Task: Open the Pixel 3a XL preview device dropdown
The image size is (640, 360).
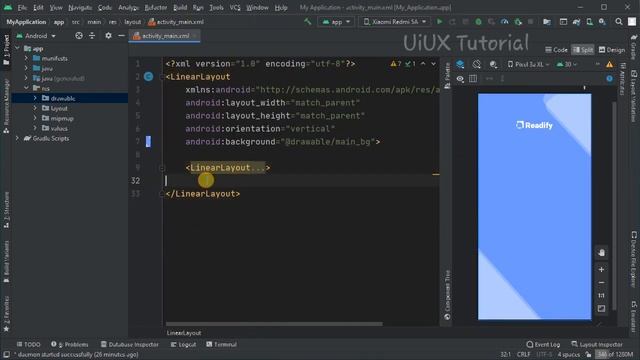Action: [x=529, y=64]
